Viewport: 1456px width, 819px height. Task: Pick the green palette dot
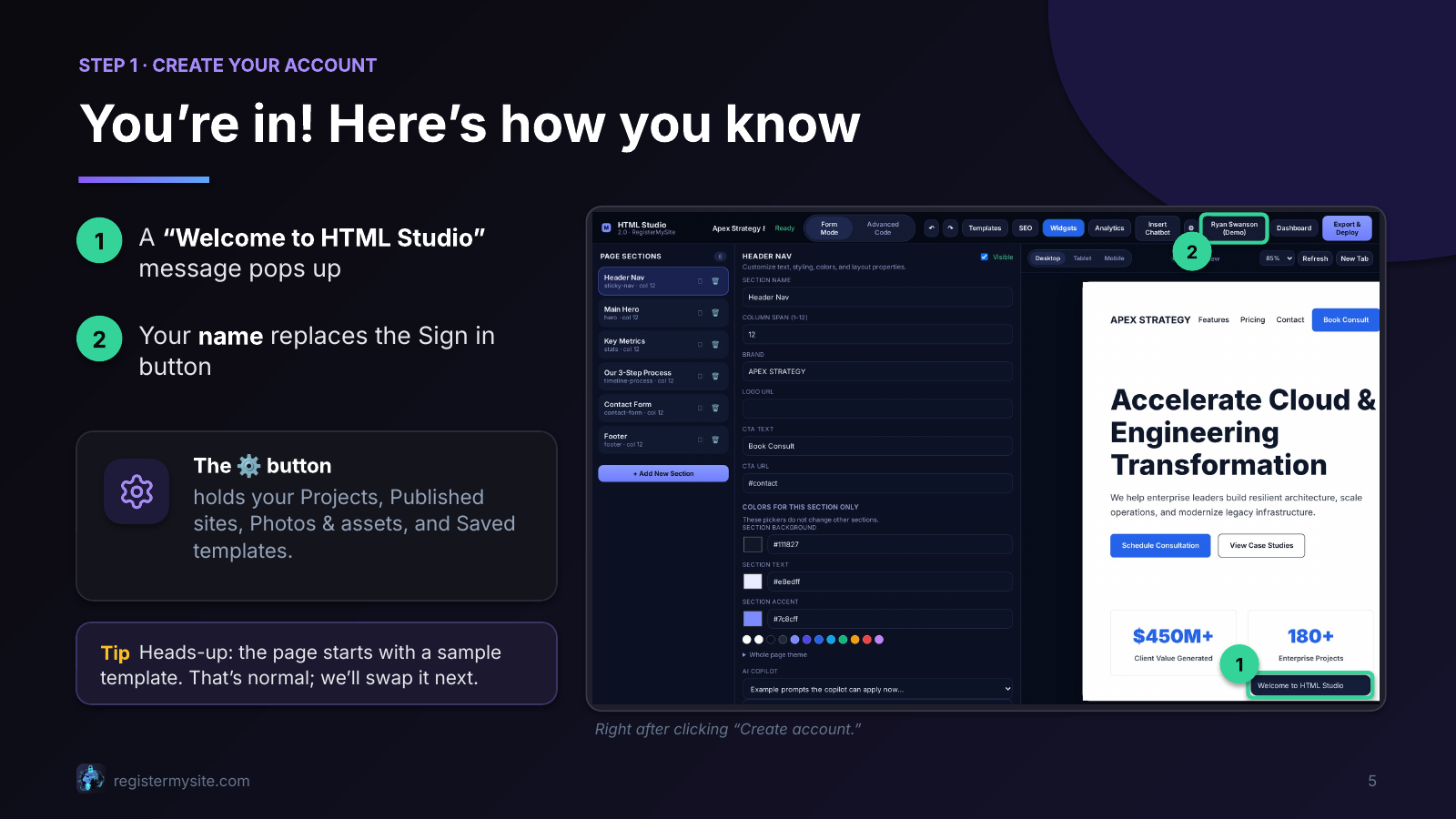point(843,640)
